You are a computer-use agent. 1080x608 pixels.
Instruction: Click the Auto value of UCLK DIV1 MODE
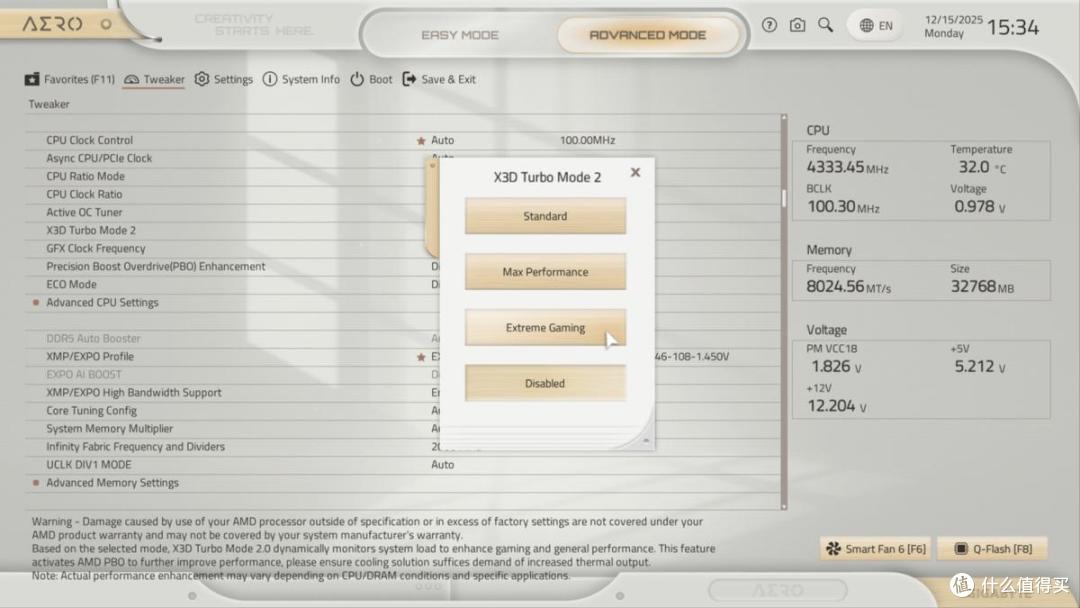click(442, 465)
